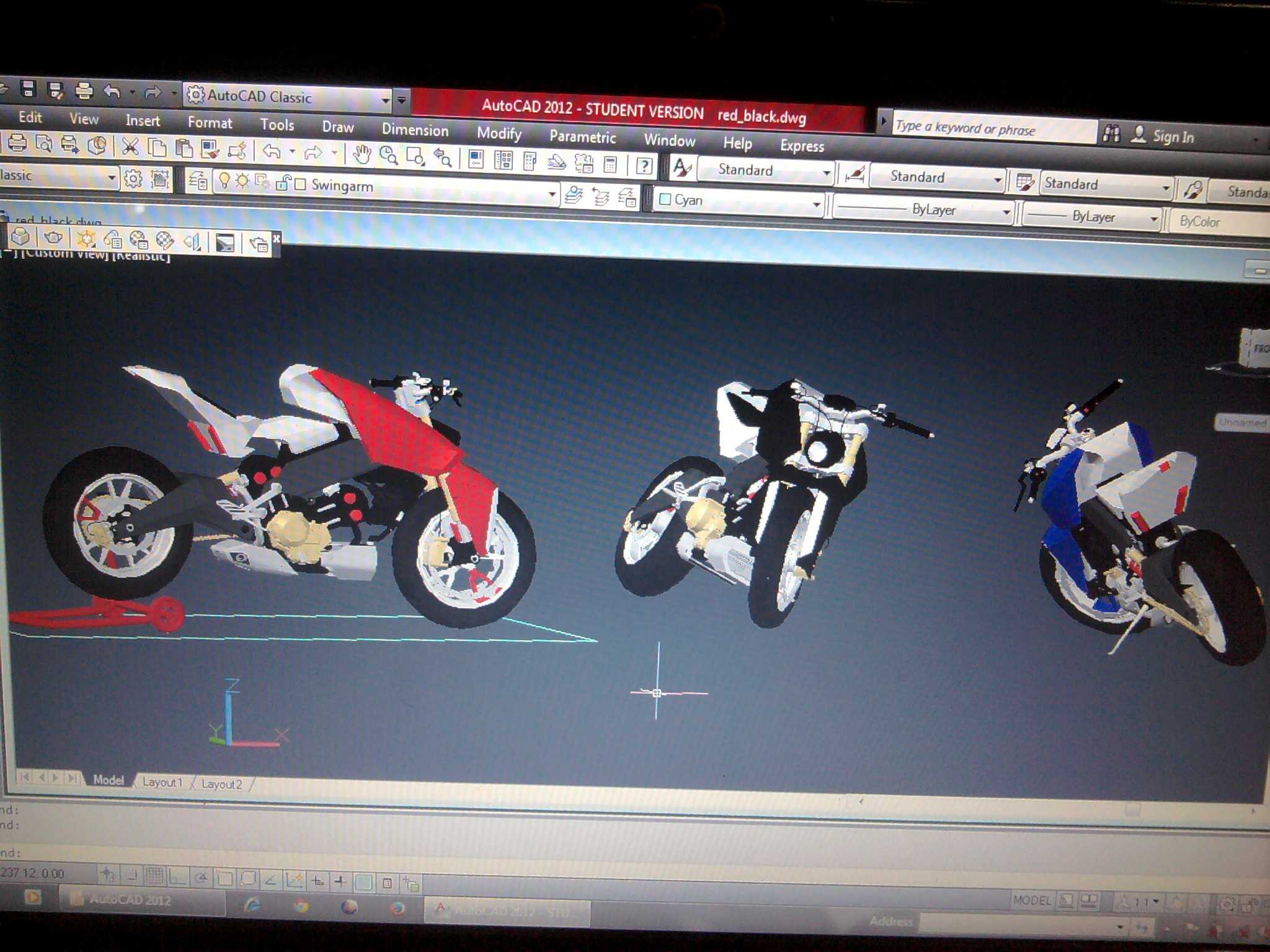Click the Save icon in quick access toolbar
Screen dimensions: 1270x952
click(27, 89)
